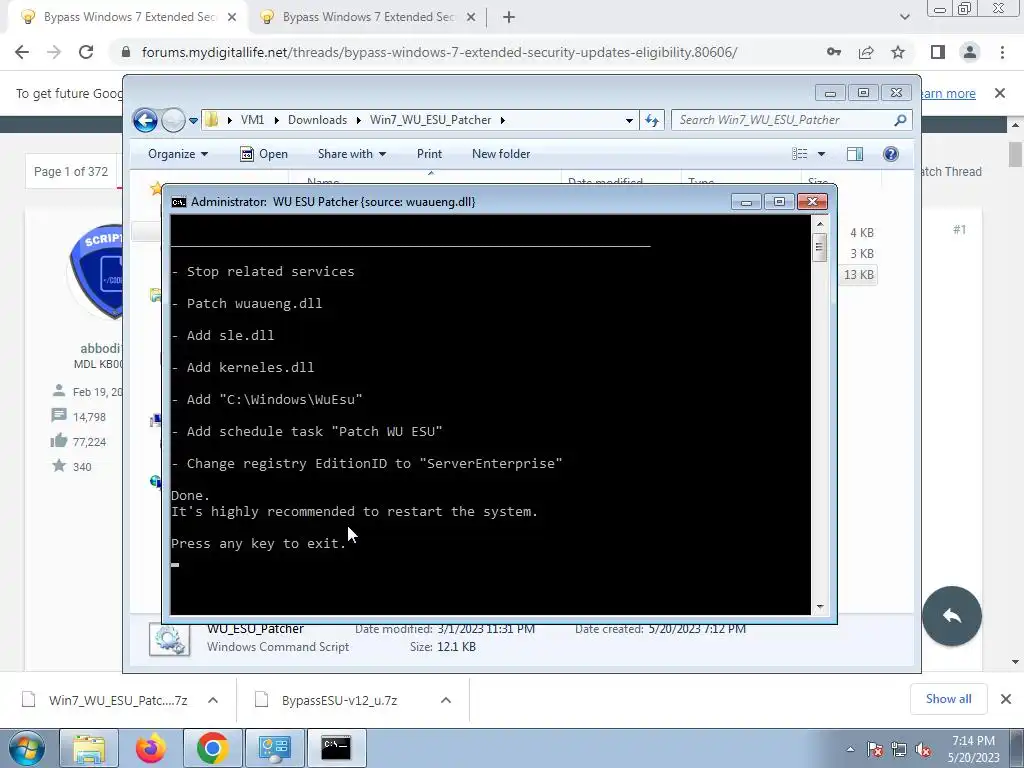1024x768 pixels.
Task: Go back in Chrome browser history
Action: click(x=22, y=52)
